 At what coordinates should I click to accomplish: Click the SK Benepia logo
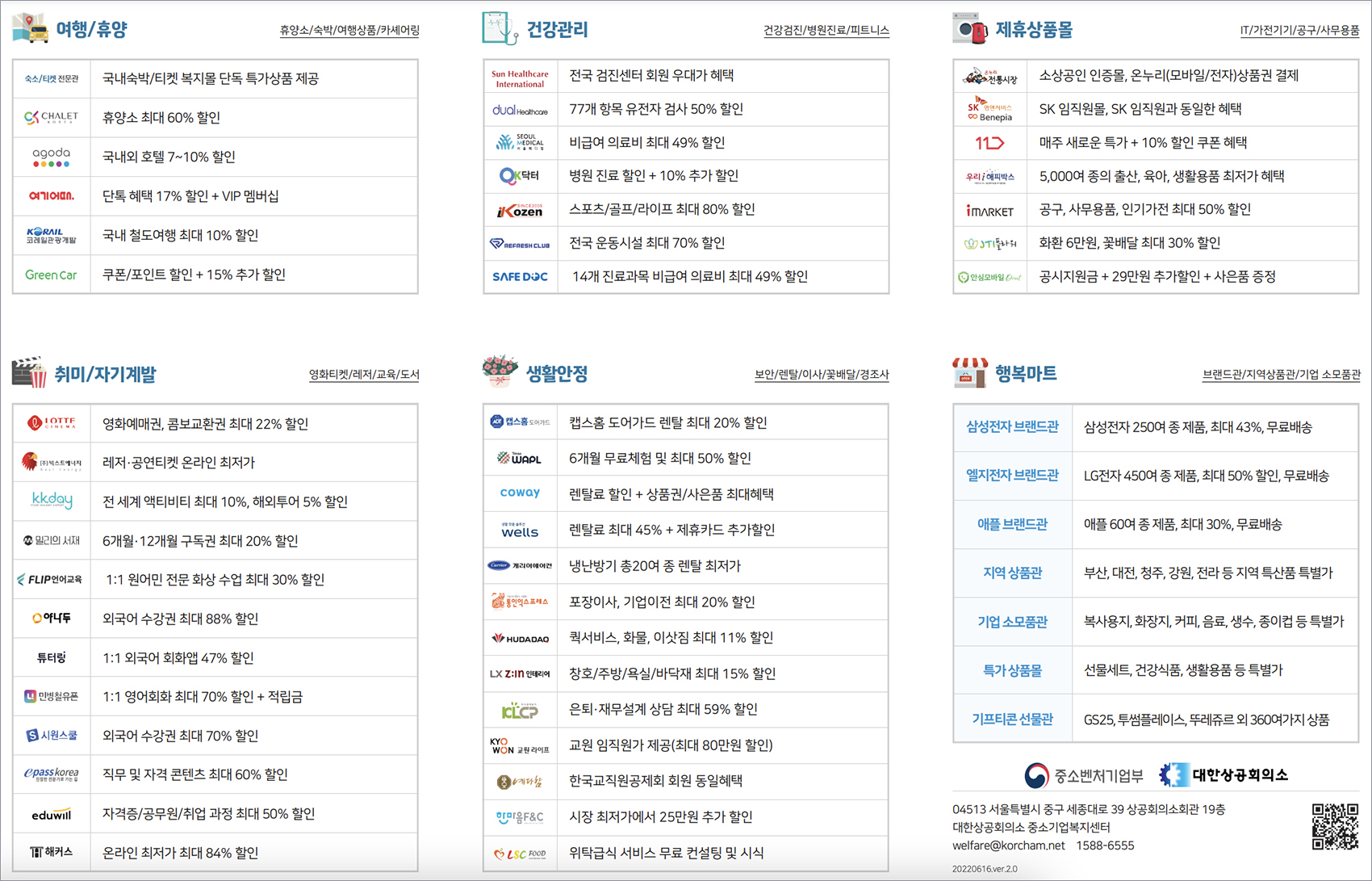point(989,109)
